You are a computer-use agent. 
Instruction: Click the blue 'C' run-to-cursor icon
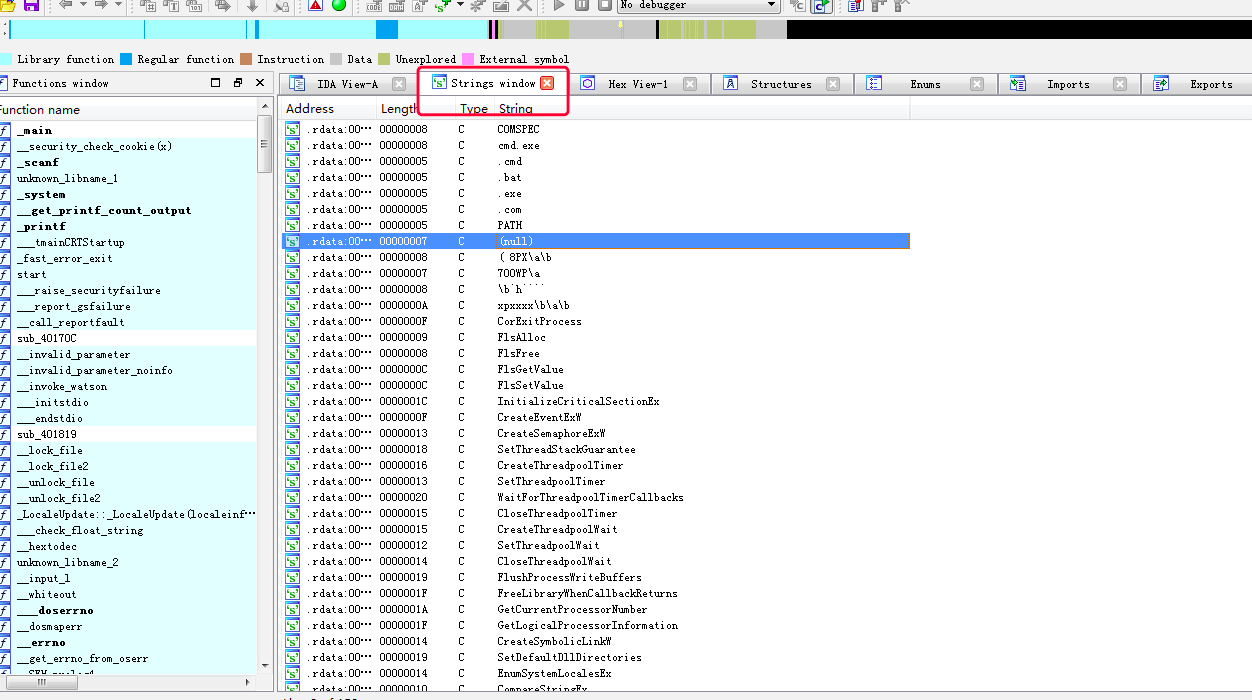click(821, 6)
